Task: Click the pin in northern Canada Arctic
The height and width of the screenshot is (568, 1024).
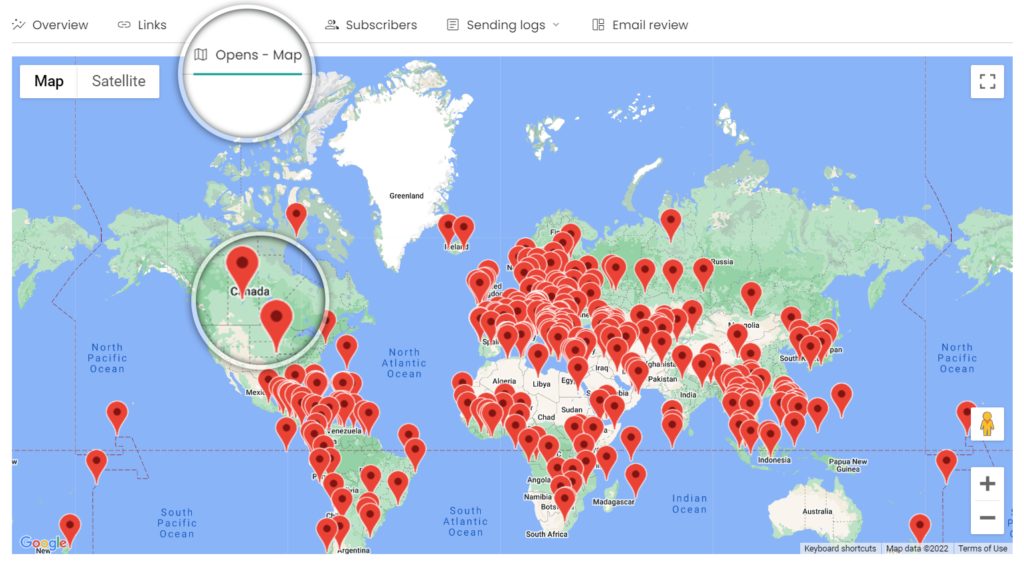Action: (296, 218)
